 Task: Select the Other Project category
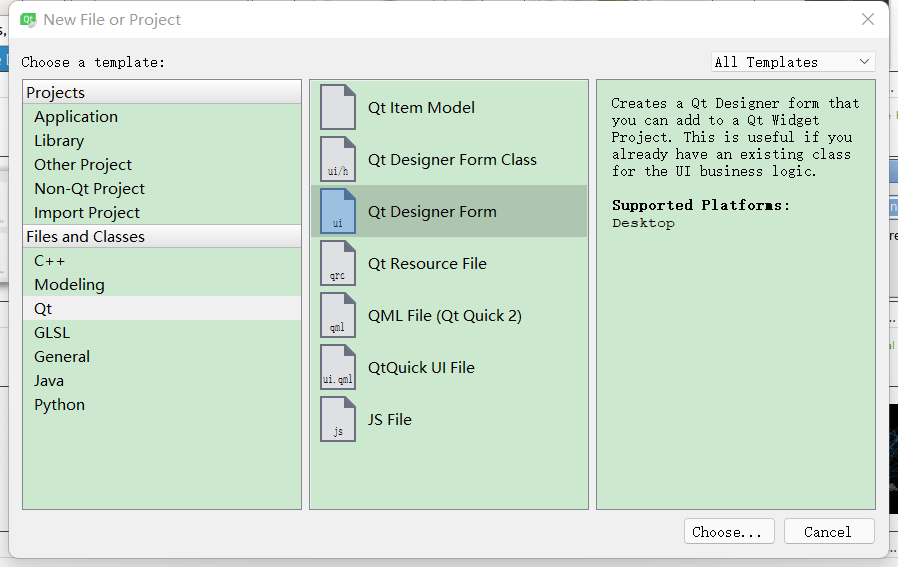click(162, 164)
